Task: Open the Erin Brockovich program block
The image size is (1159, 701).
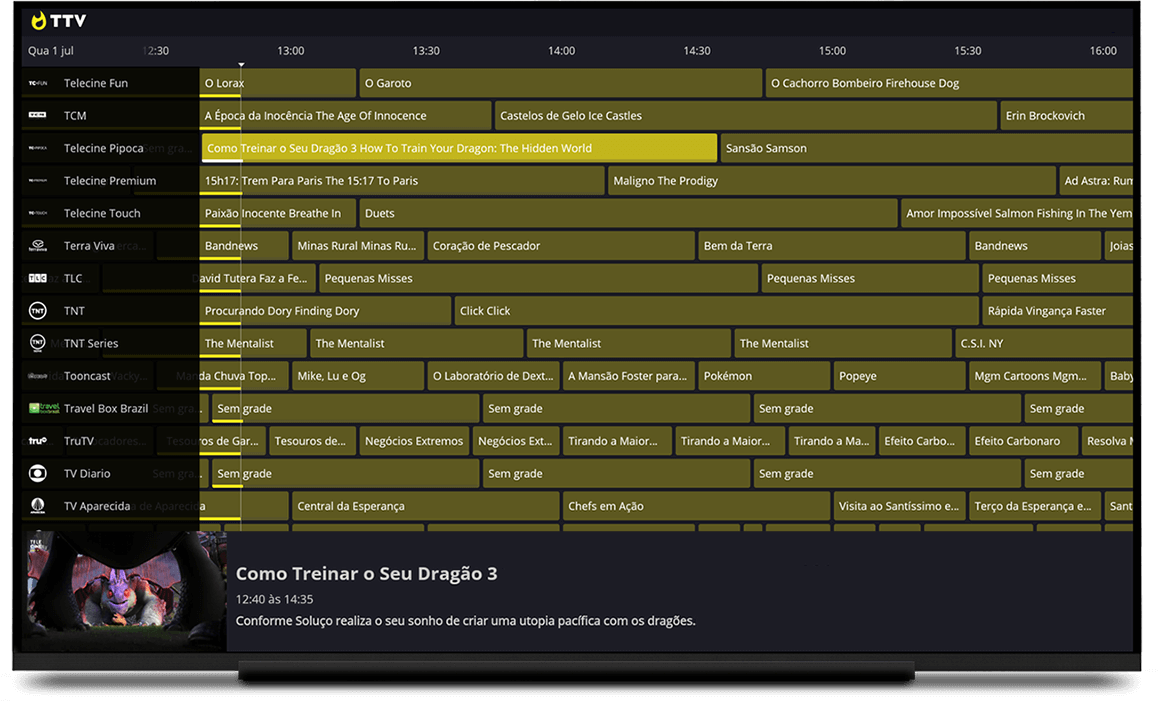Action: click(x=1064, y=116)
